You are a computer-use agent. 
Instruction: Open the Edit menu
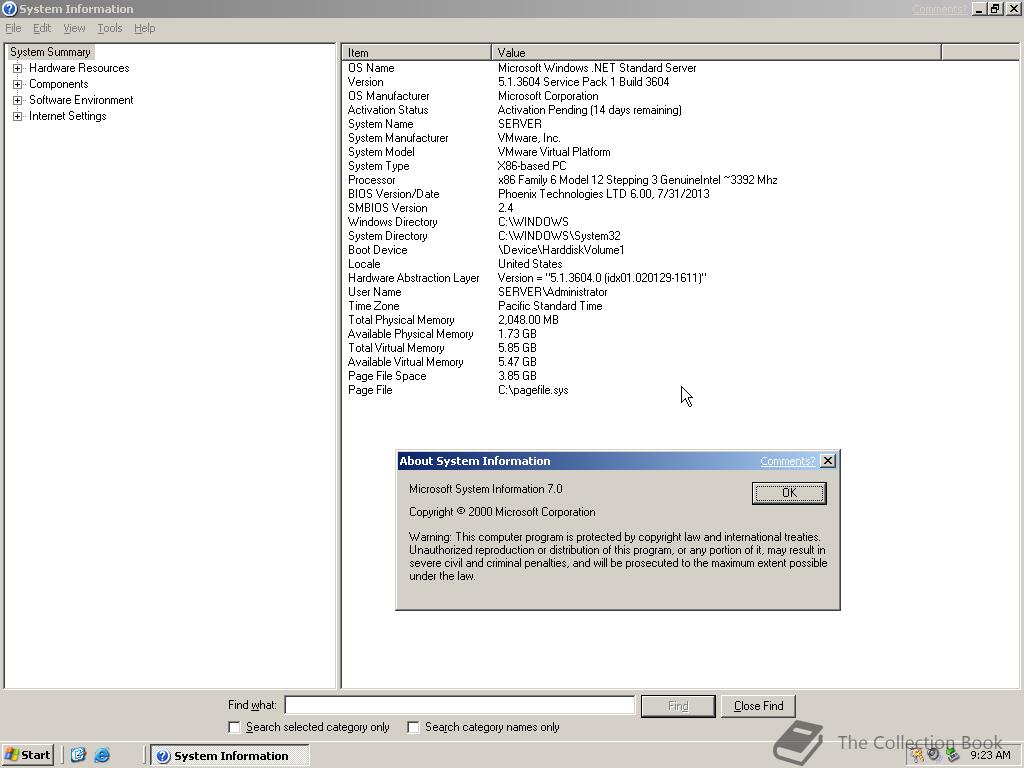(42, 28)
